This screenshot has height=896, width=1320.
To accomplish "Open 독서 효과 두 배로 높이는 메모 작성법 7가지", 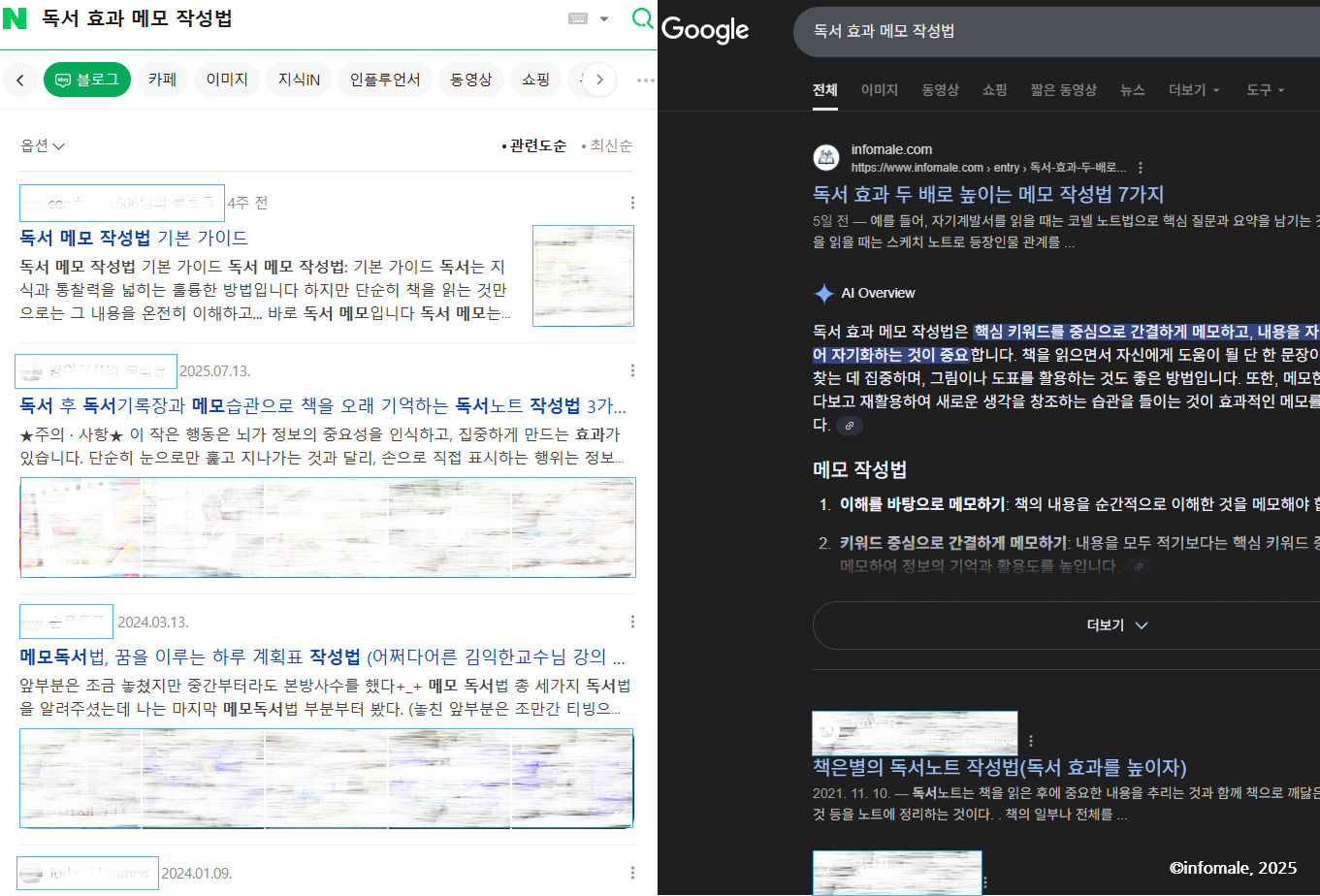I will pos(988,194).
